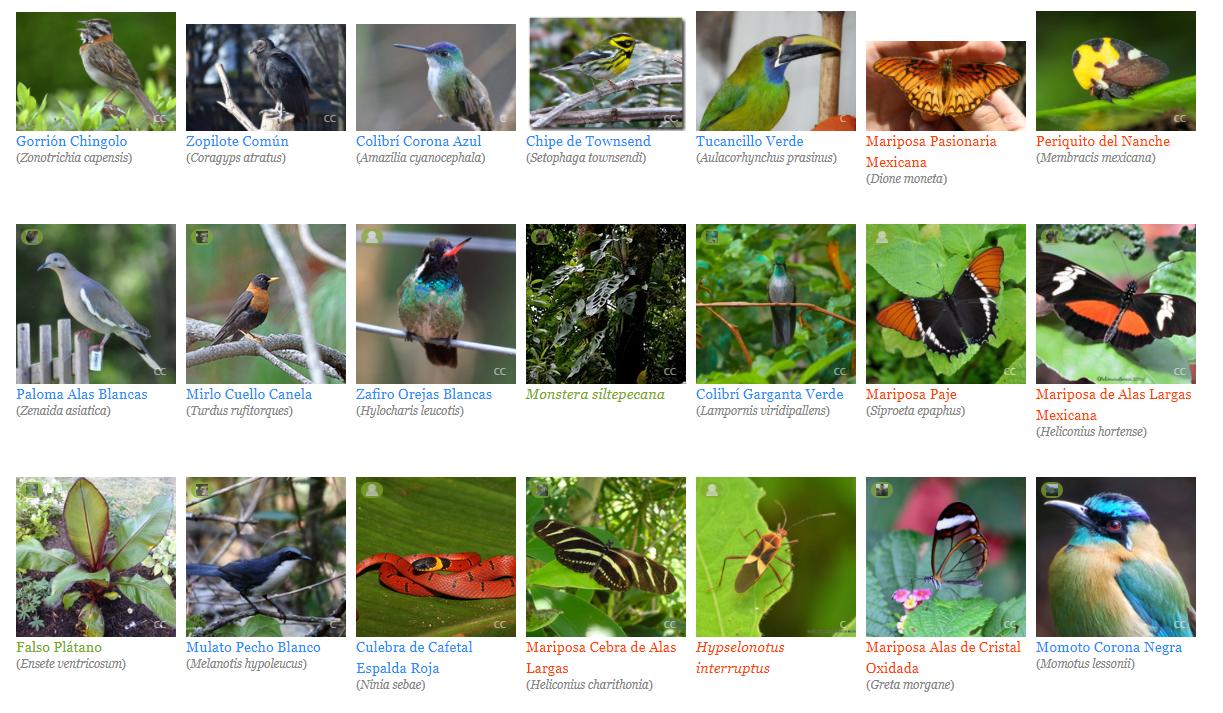Open the Tucancillo Verde species link
1223x713 pixels.
coord(750,141)
